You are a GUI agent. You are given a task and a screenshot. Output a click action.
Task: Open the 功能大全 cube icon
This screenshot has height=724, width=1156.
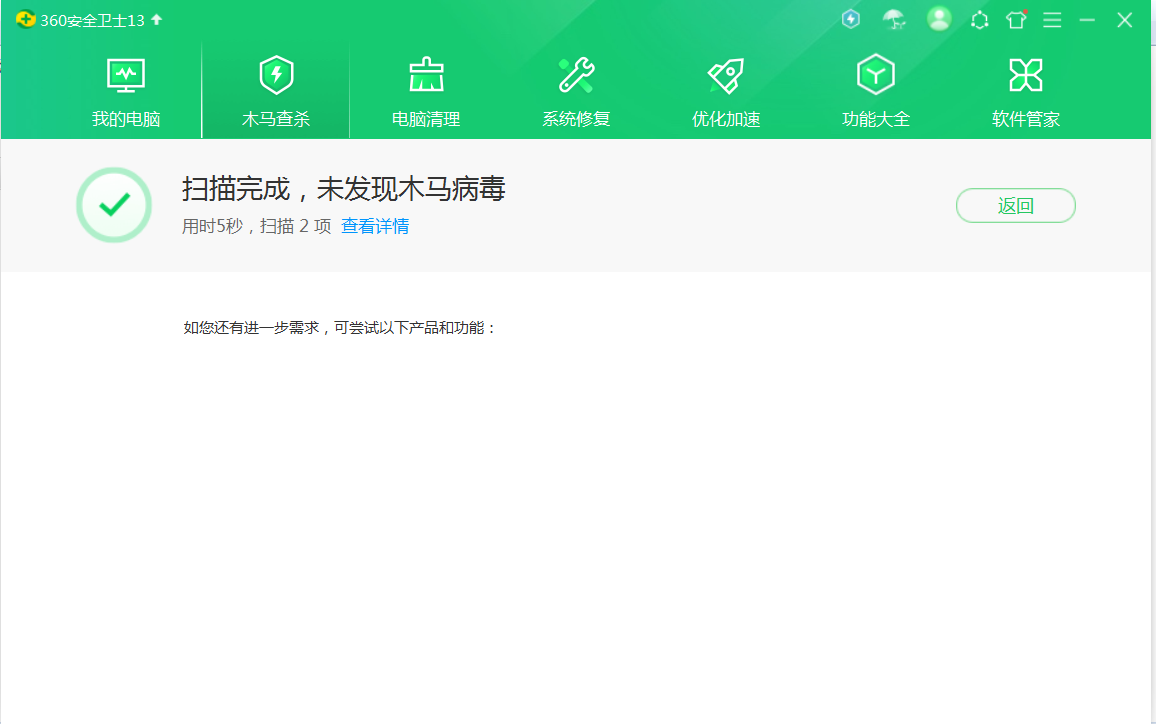tap(876, 75)
